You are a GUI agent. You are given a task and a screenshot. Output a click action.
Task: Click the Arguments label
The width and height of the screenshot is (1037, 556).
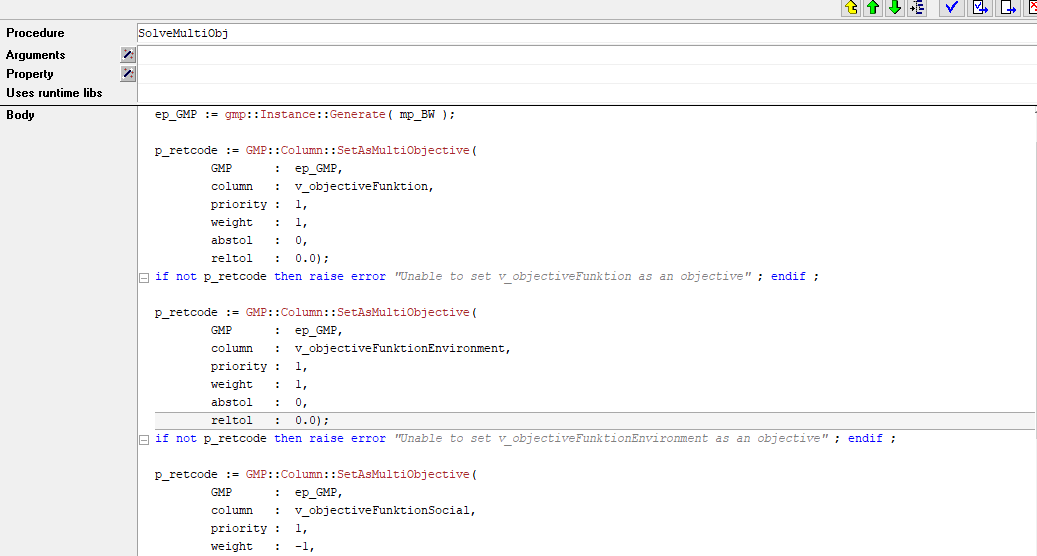(x=36, y=55)
